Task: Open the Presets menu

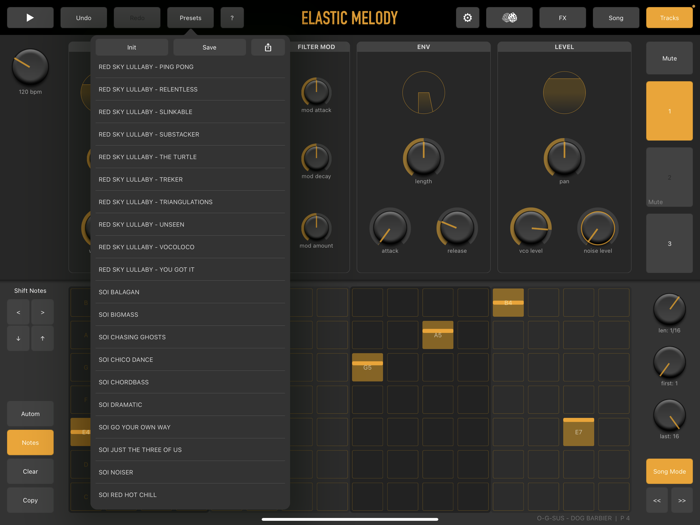Action: click(x=191, y=18)
